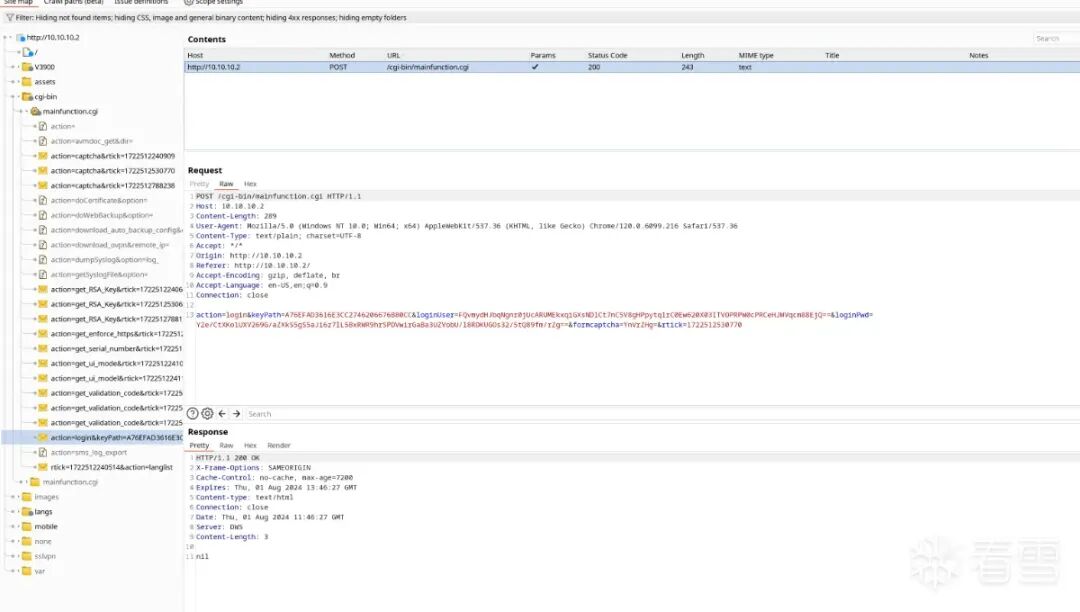Viewport: 1080px width, 612px height.
Task: Click the assets folder icon
Action: (28, 82)
